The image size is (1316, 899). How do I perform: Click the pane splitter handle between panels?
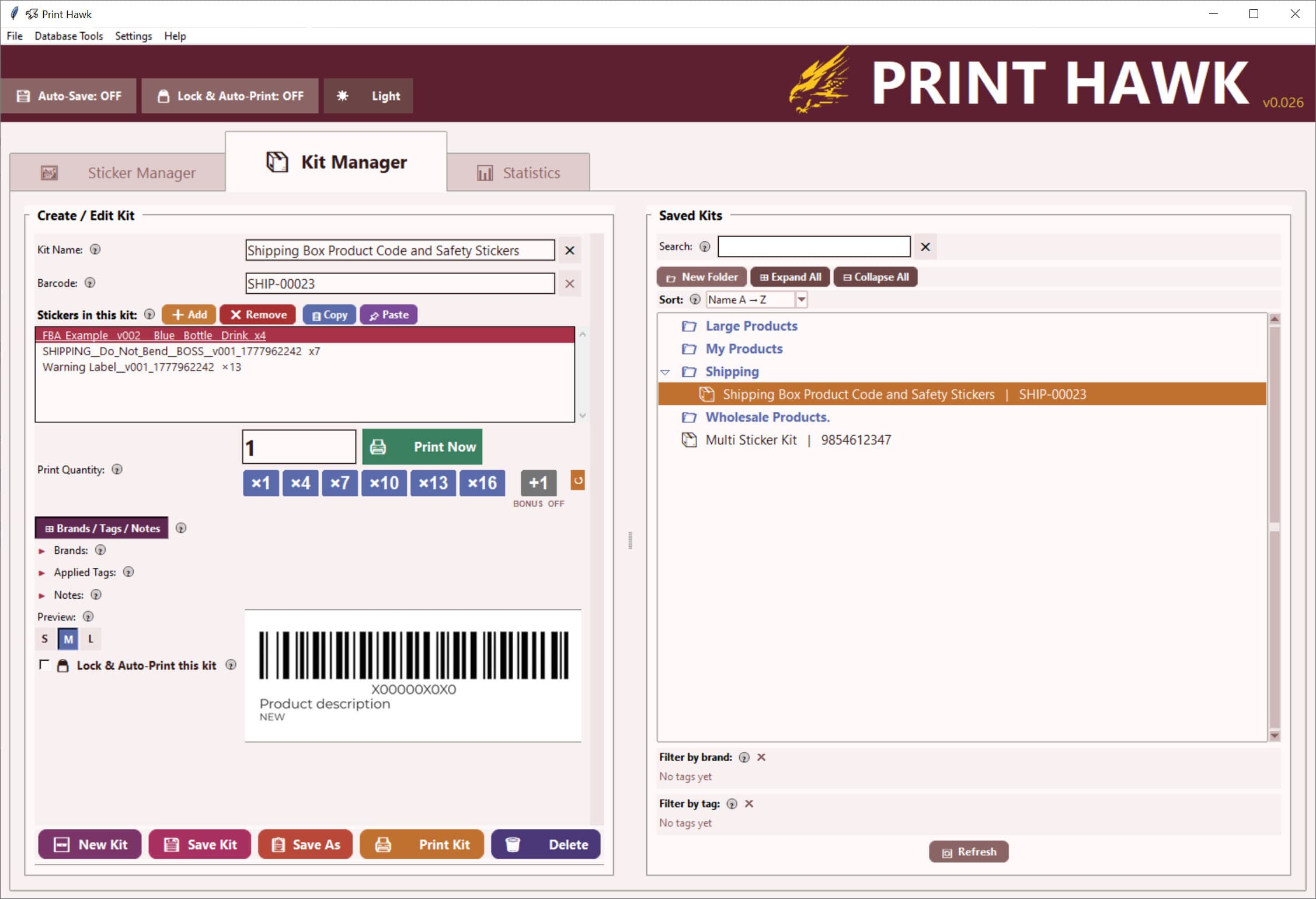(x=630, y=540)
